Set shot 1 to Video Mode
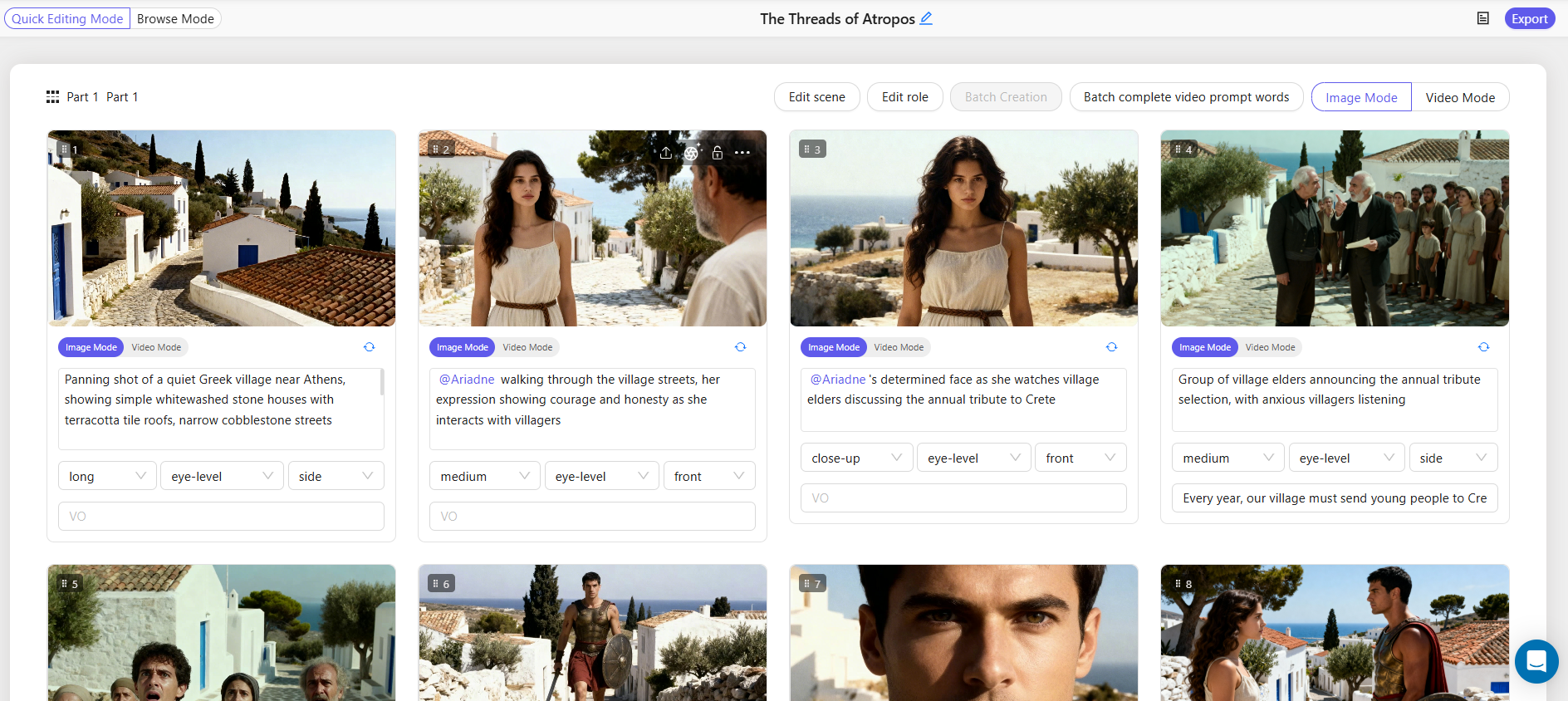 click(156, 347)
